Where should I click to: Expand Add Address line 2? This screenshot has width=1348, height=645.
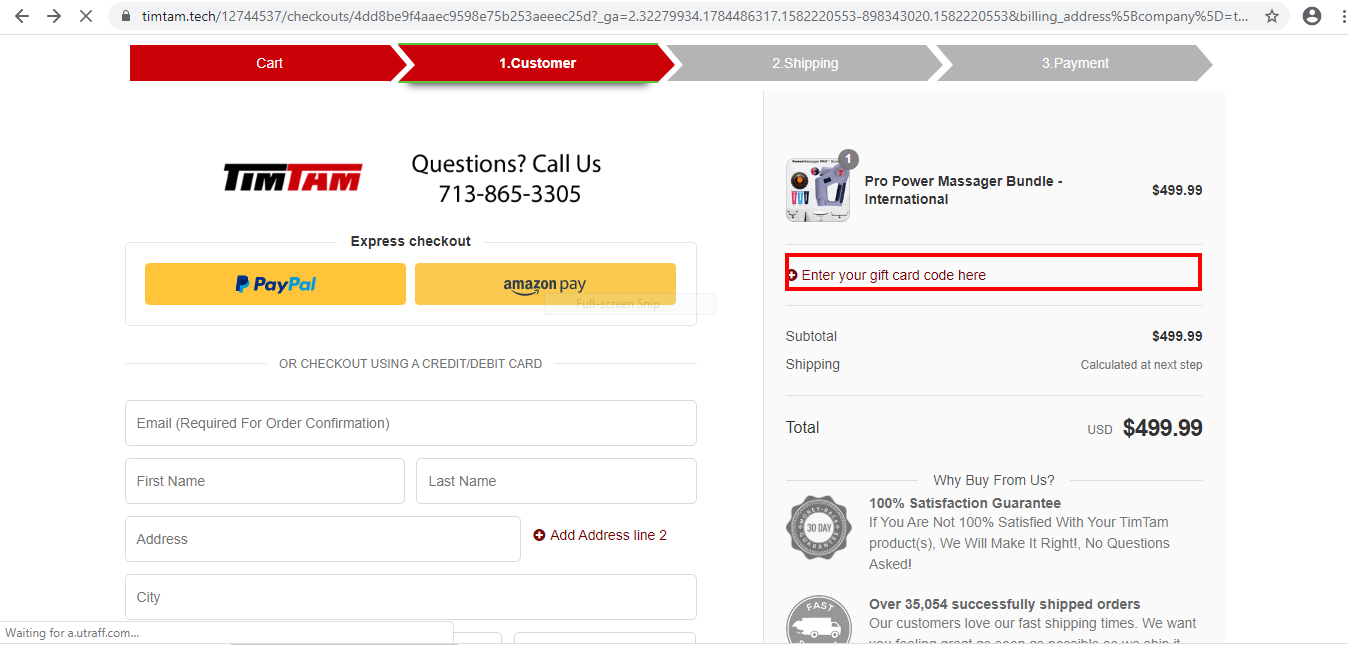click(608, 535)
